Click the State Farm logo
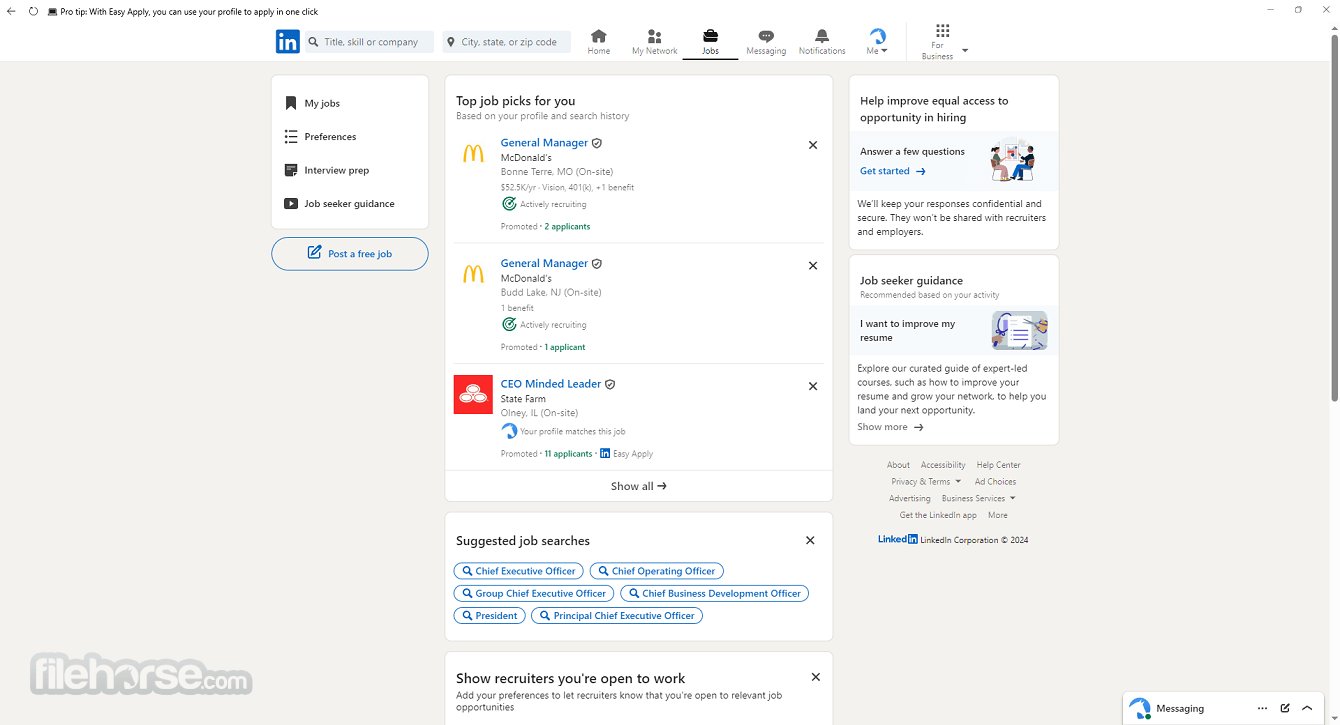 click(473, 394)
